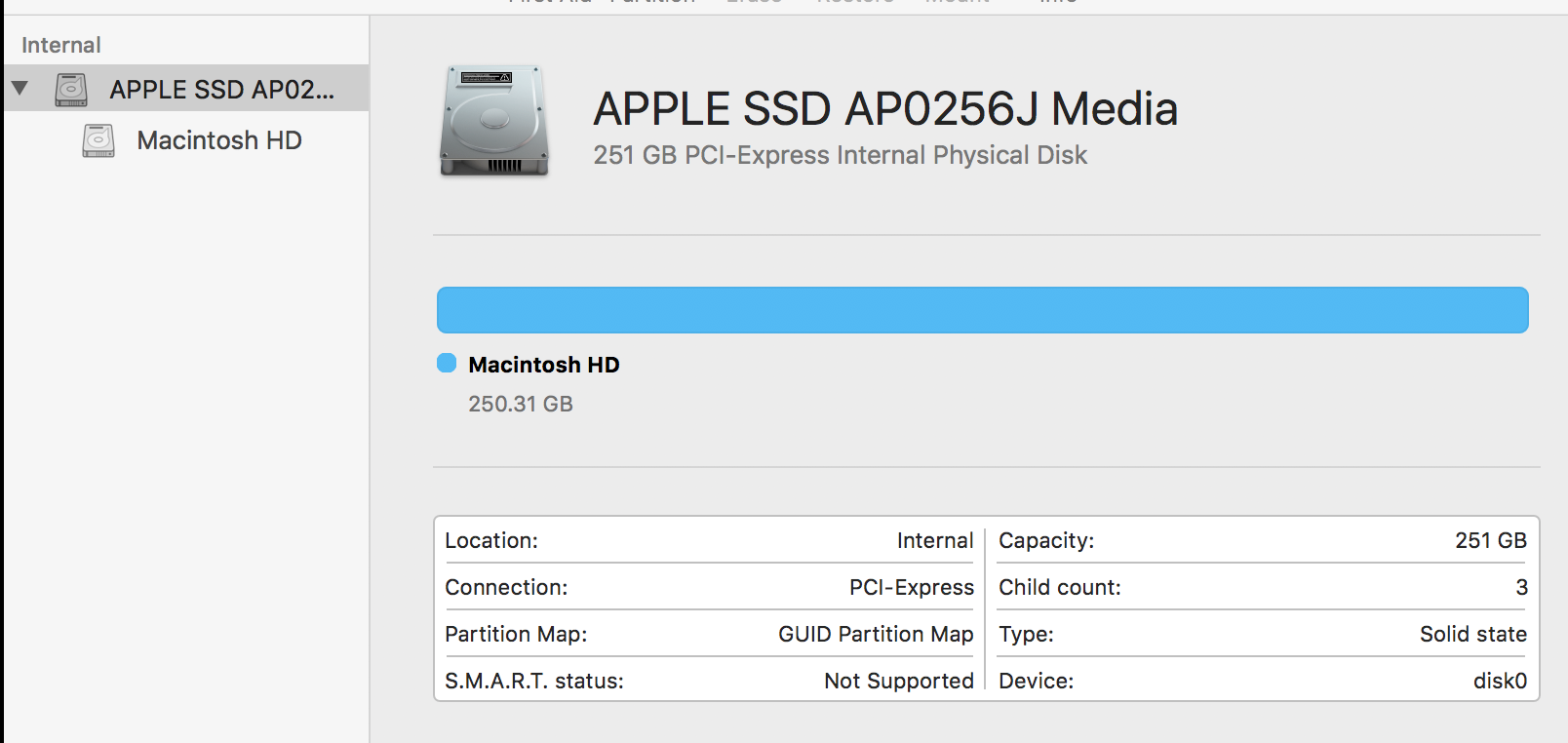The height and width of the screenshot is (743, 1568).
Task: Click the Capacity: label
Action: 1046,540
